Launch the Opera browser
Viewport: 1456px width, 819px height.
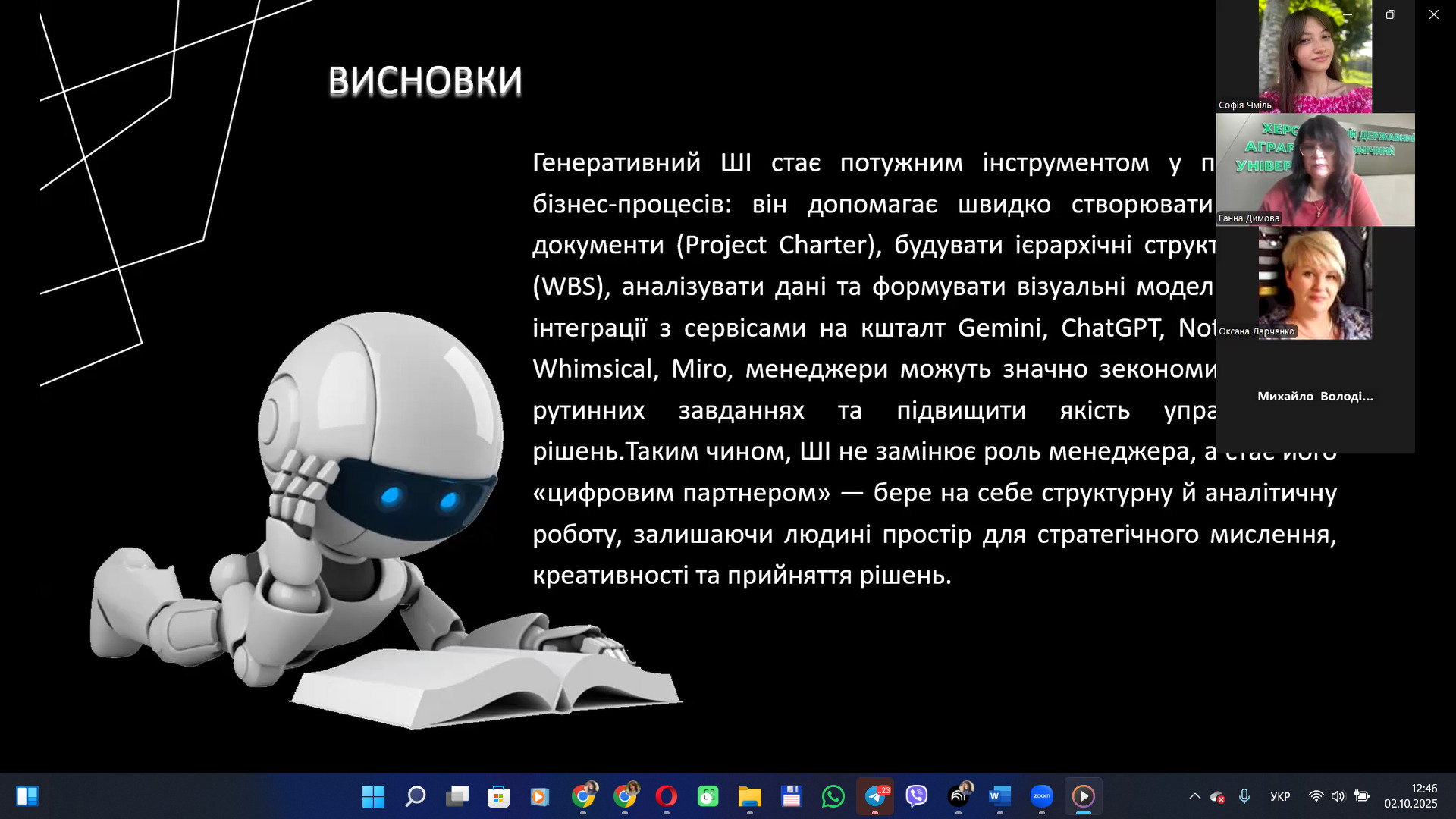666,796
